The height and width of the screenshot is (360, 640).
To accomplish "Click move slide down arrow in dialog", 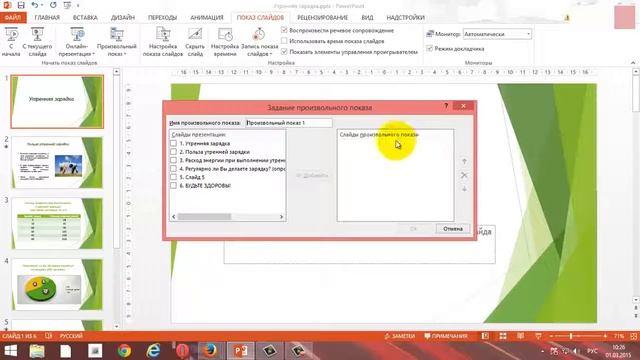I will [x=464, y=189].
